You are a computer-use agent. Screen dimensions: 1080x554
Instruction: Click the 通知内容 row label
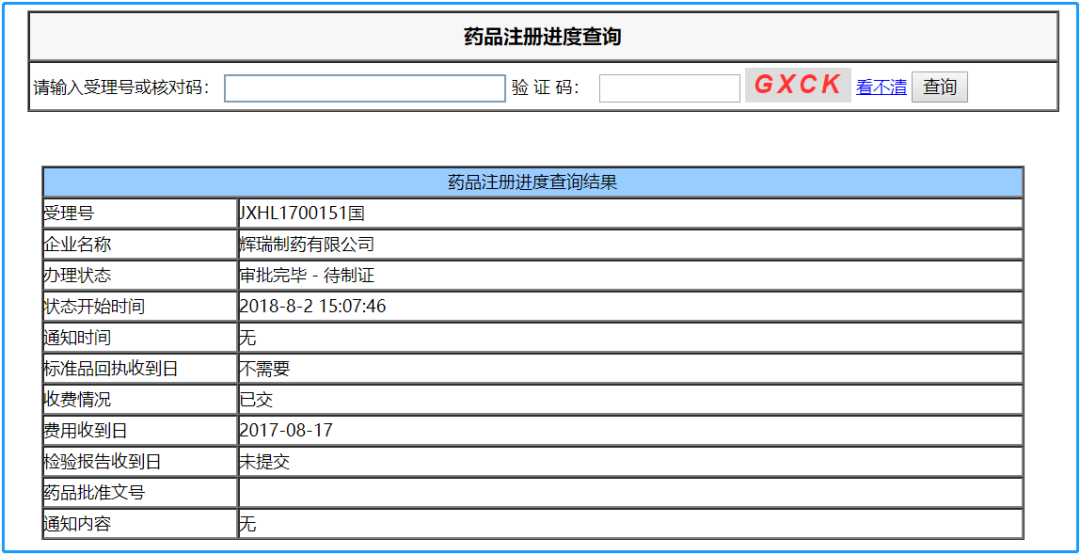[x=77, y=523]
